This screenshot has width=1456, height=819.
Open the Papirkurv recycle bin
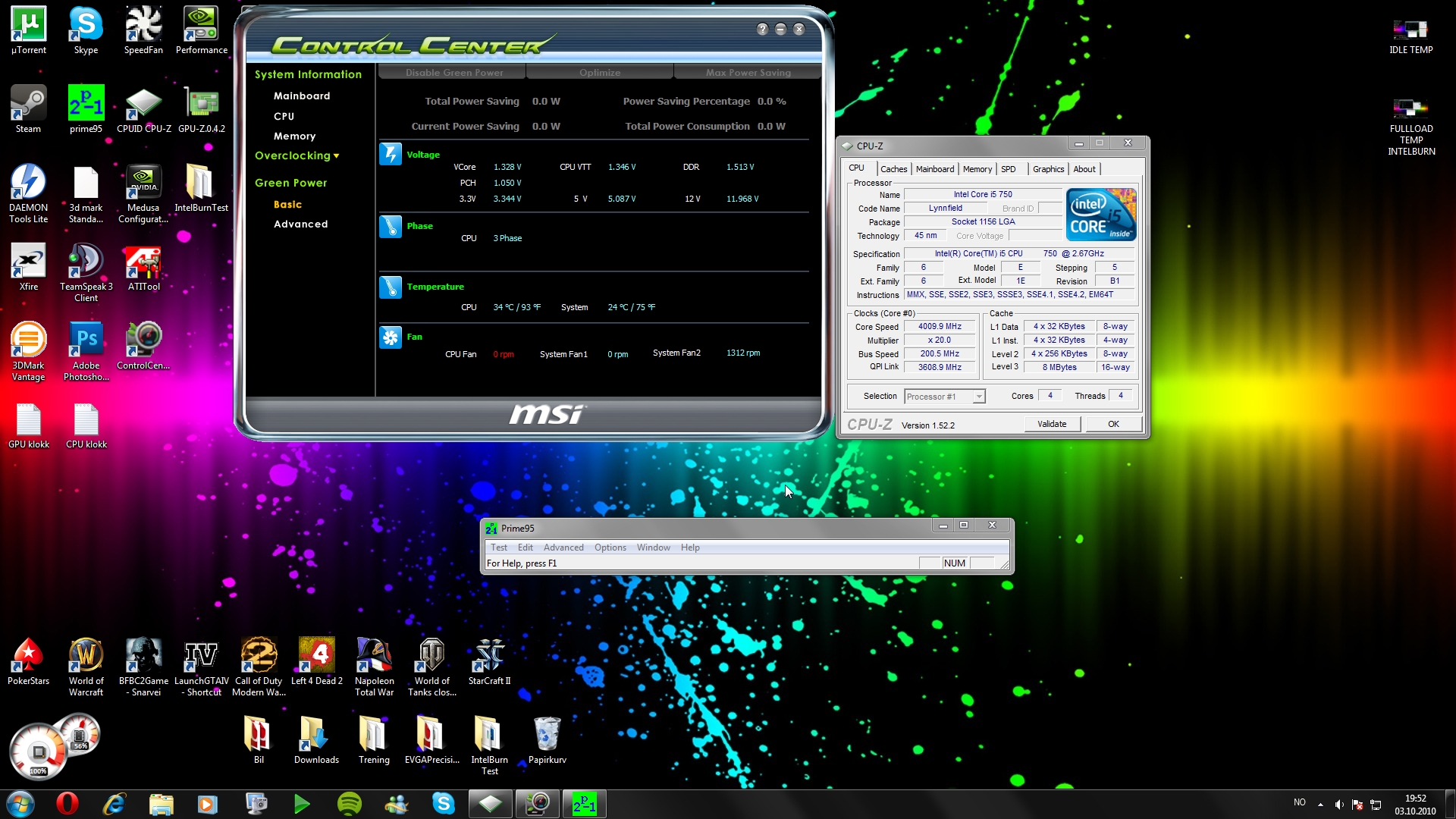click(547, 740)
